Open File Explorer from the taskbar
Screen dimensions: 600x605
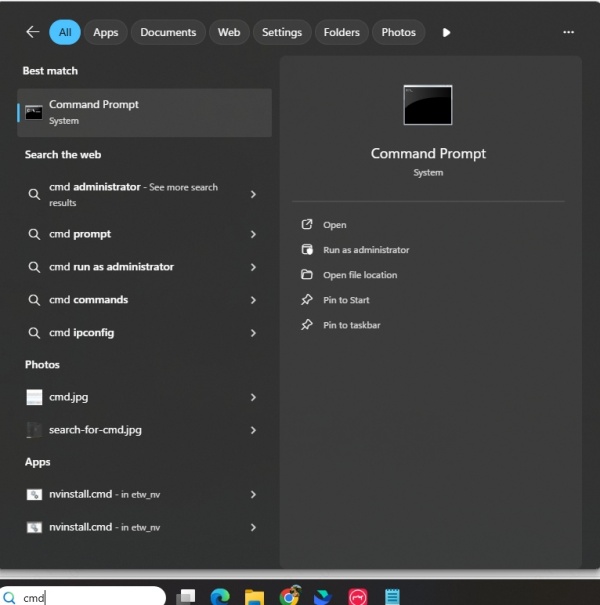[254, 596]
